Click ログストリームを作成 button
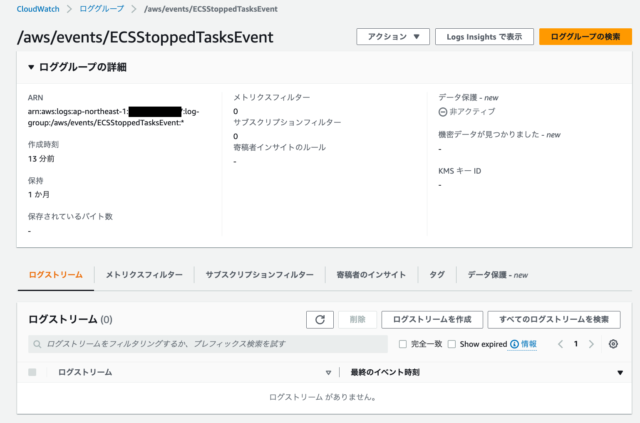This screenshot has width=640, height=423. click(432, 319)
